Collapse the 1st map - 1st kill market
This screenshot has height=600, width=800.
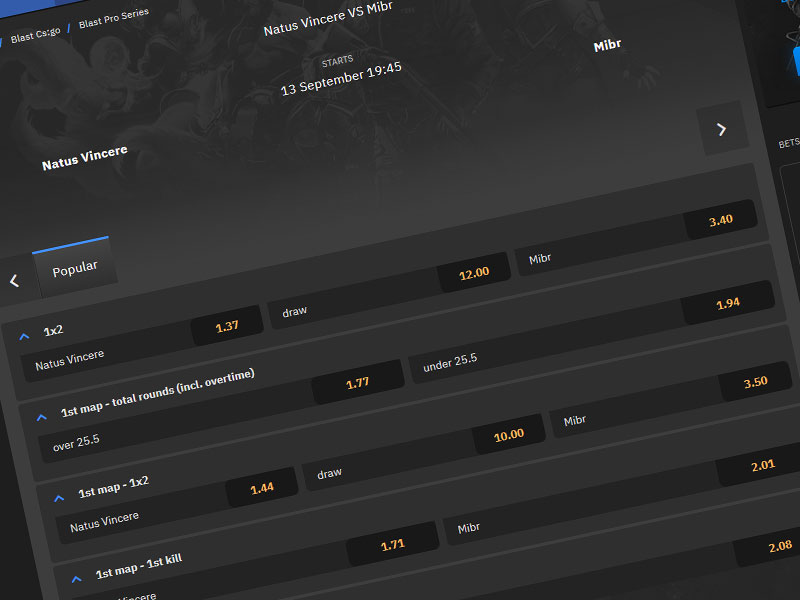(77, 579)
